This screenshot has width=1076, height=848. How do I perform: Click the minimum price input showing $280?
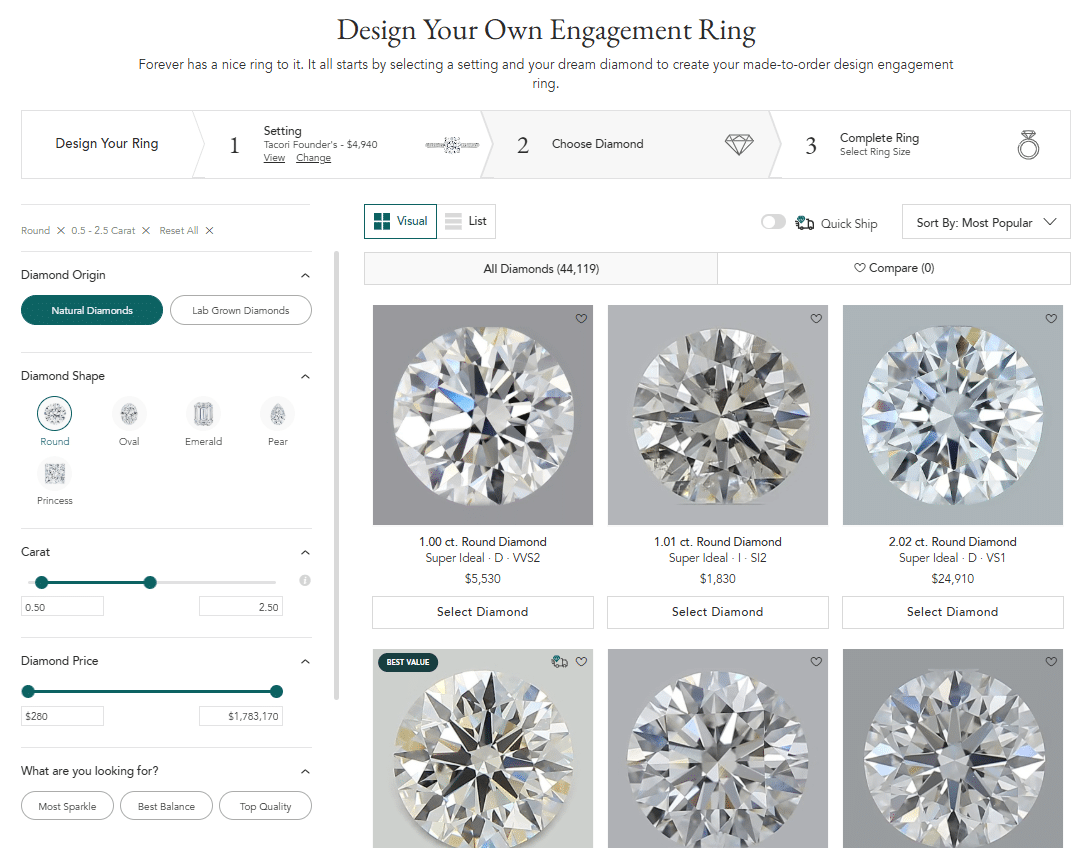(62, 715)
